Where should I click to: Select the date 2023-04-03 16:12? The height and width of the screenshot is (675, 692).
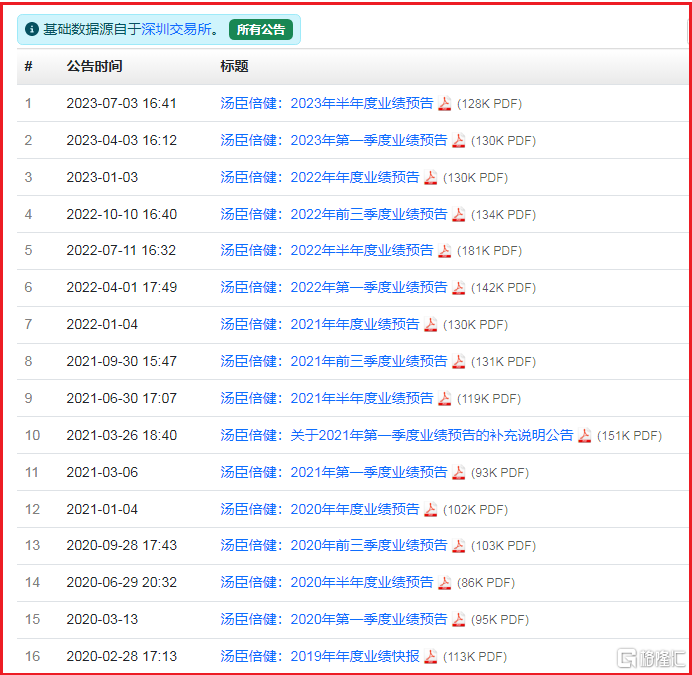tap(121, 141)
